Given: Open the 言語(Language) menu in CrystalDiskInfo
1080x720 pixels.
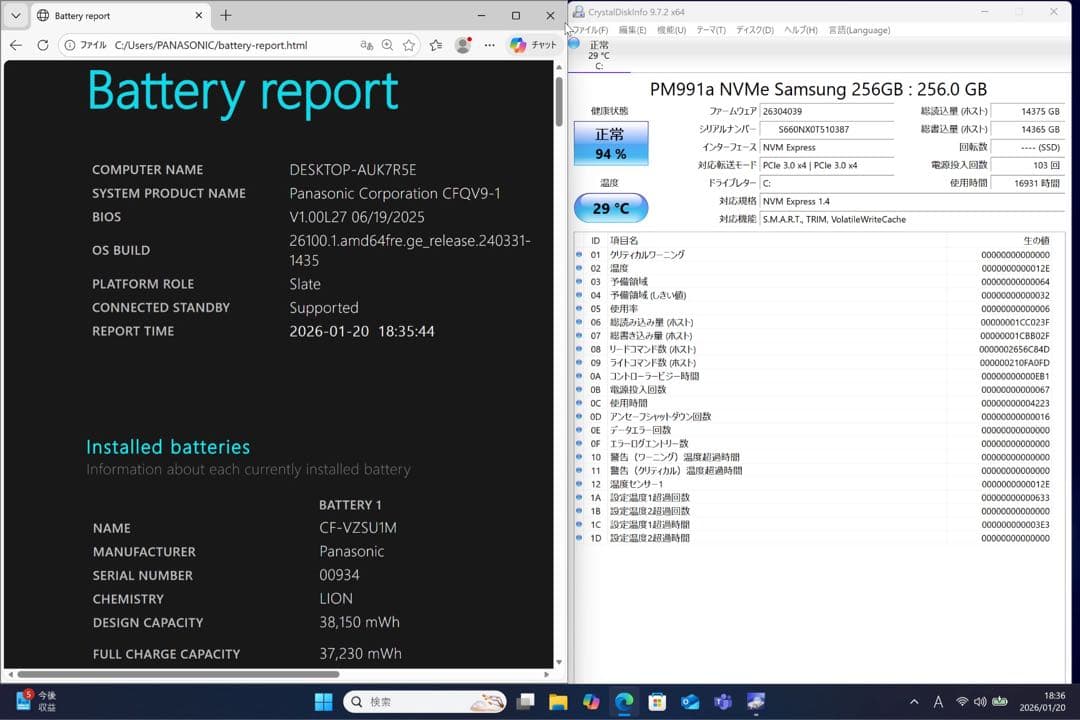Looking at the screenshot, I should pyautogui.click(x=860, y=30).
